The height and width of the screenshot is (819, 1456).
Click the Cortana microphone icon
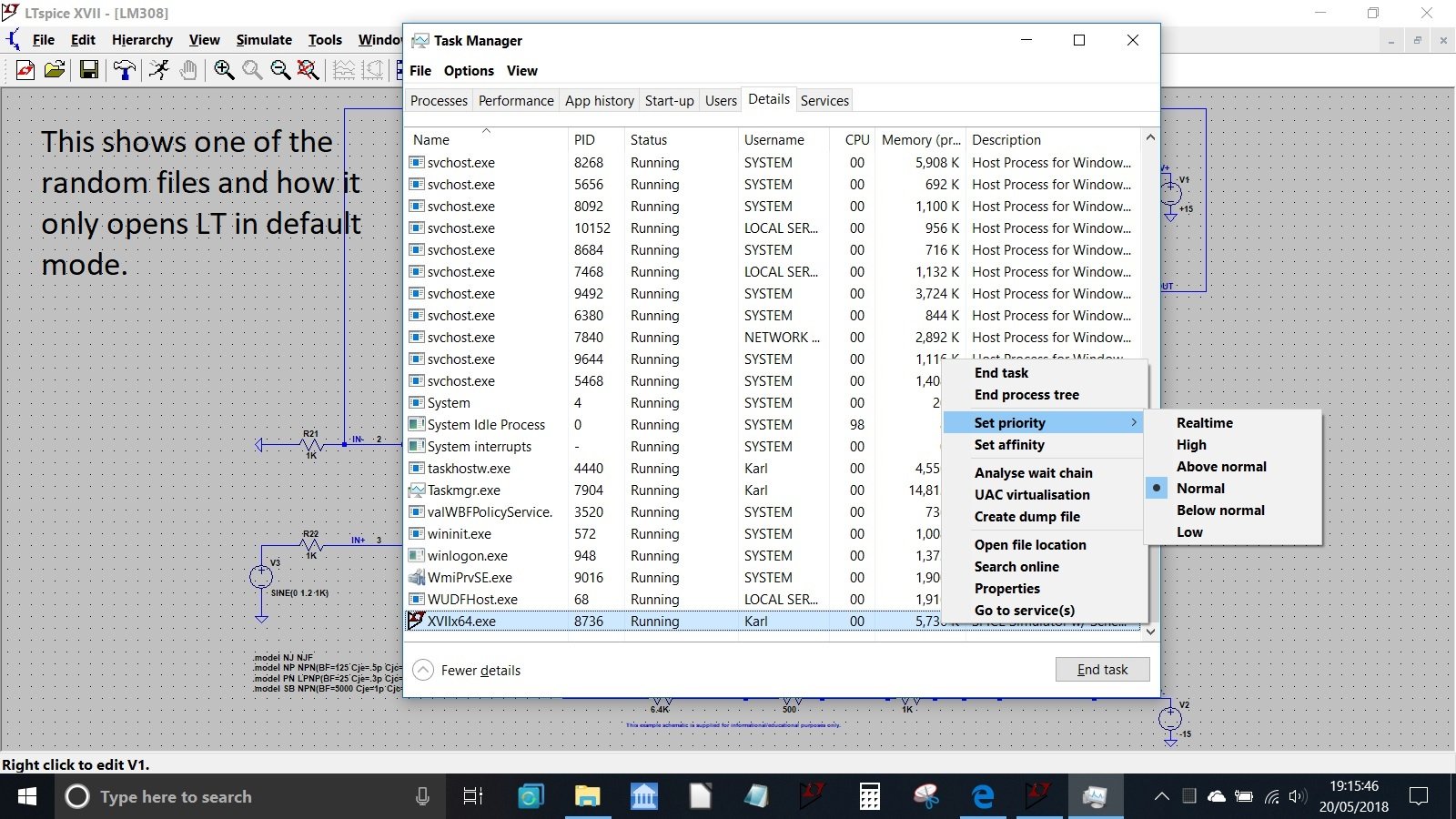(422, 797)
